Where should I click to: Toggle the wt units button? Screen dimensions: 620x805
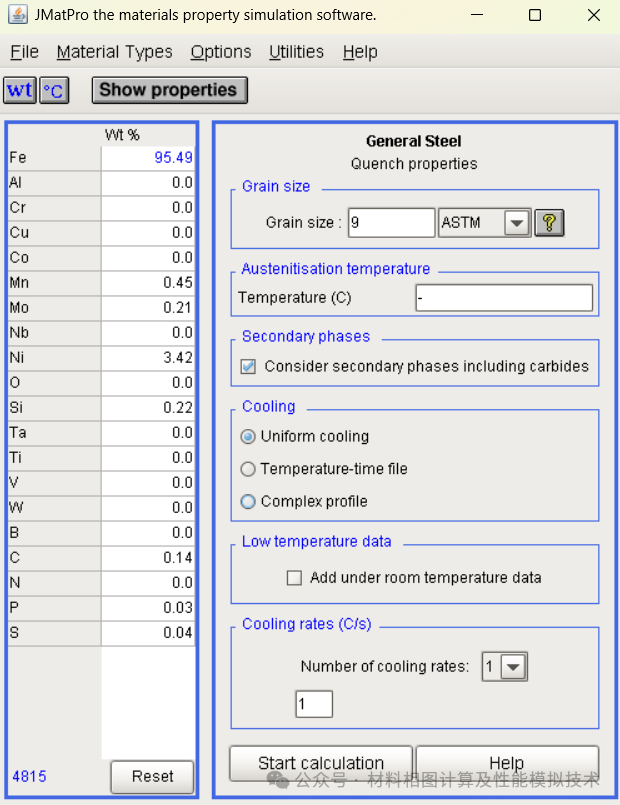click(20, 90)
